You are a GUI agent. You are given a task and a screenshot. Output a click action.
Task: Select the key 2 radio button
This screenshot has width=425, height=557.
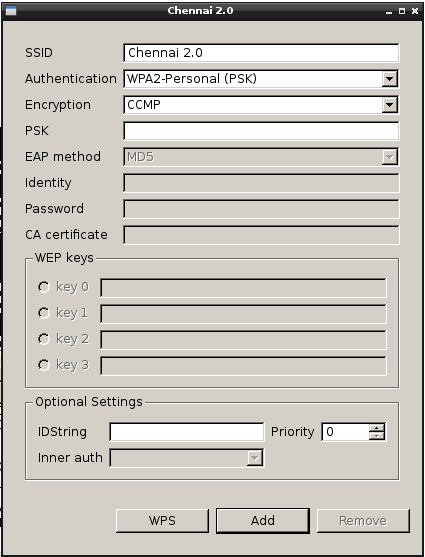pos(44,339)
